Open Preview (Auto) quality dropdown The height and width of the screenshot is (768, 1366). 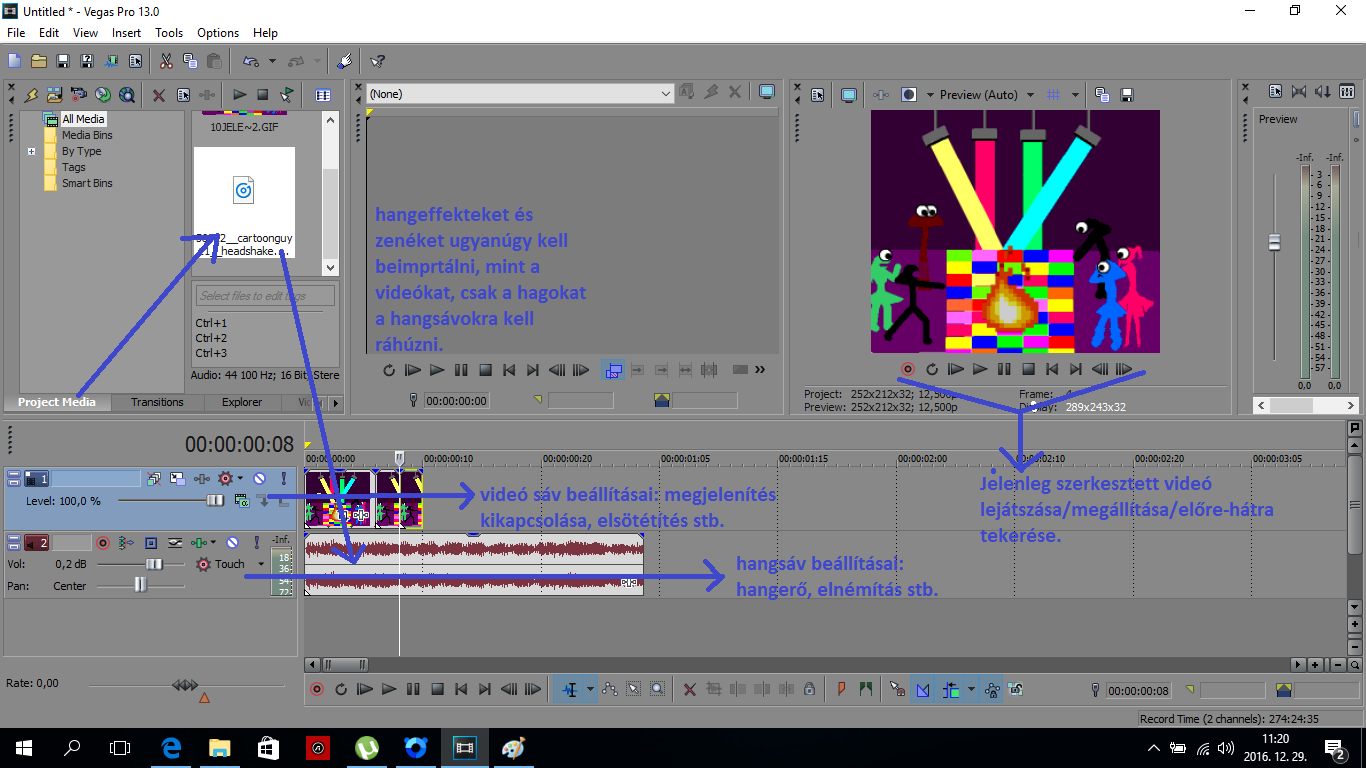tap(1030, 95)
